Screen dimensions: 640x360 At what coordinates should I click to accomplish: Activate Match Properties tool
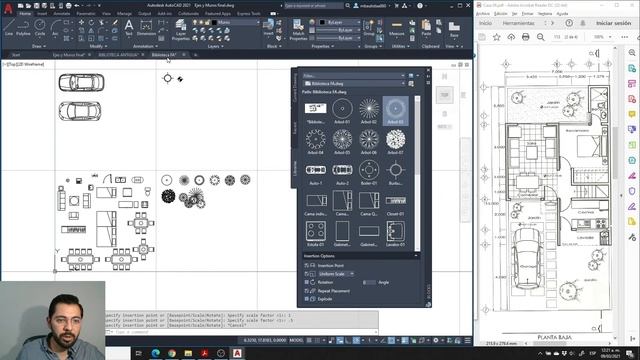(298, 30)
